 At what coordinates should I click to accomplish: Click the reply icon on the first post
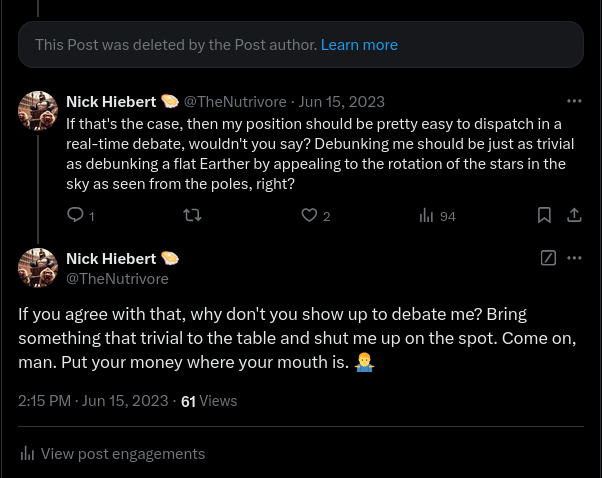tap(74, 215)
